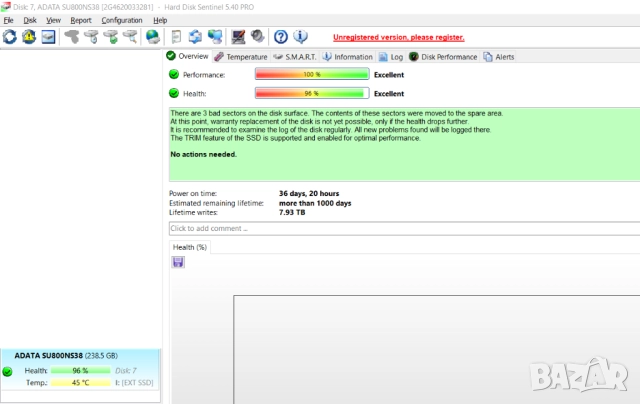Click the monitor screen toolbar icon
The width and height of the screenshot is (640, 404).
click(x=239, y=37)
